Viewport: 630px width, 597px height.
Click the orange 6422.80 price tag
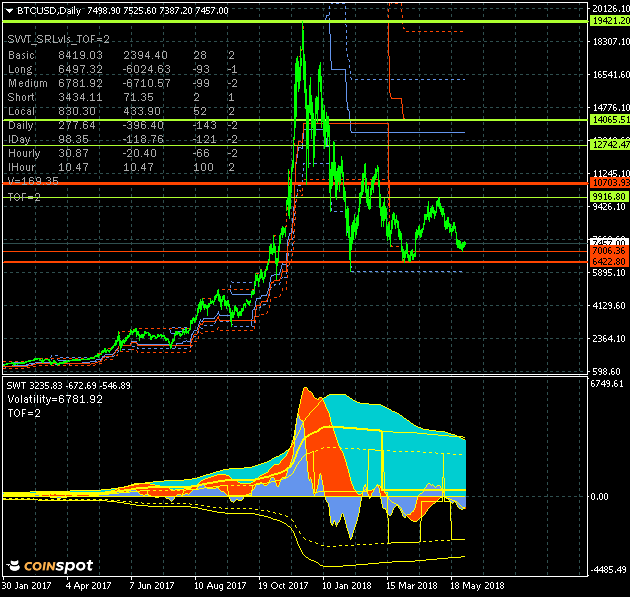pos(608,261)
